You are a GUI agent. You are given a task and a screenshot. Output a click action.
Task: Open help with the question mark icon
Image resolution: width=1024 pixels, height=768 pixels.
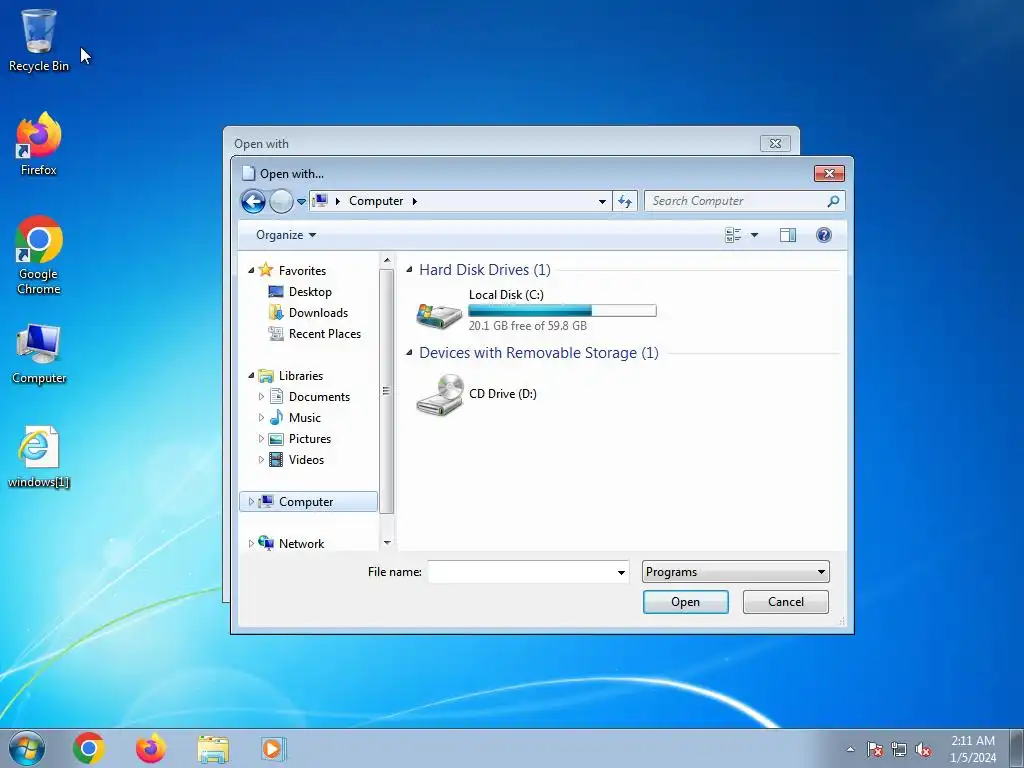point(824,235)
